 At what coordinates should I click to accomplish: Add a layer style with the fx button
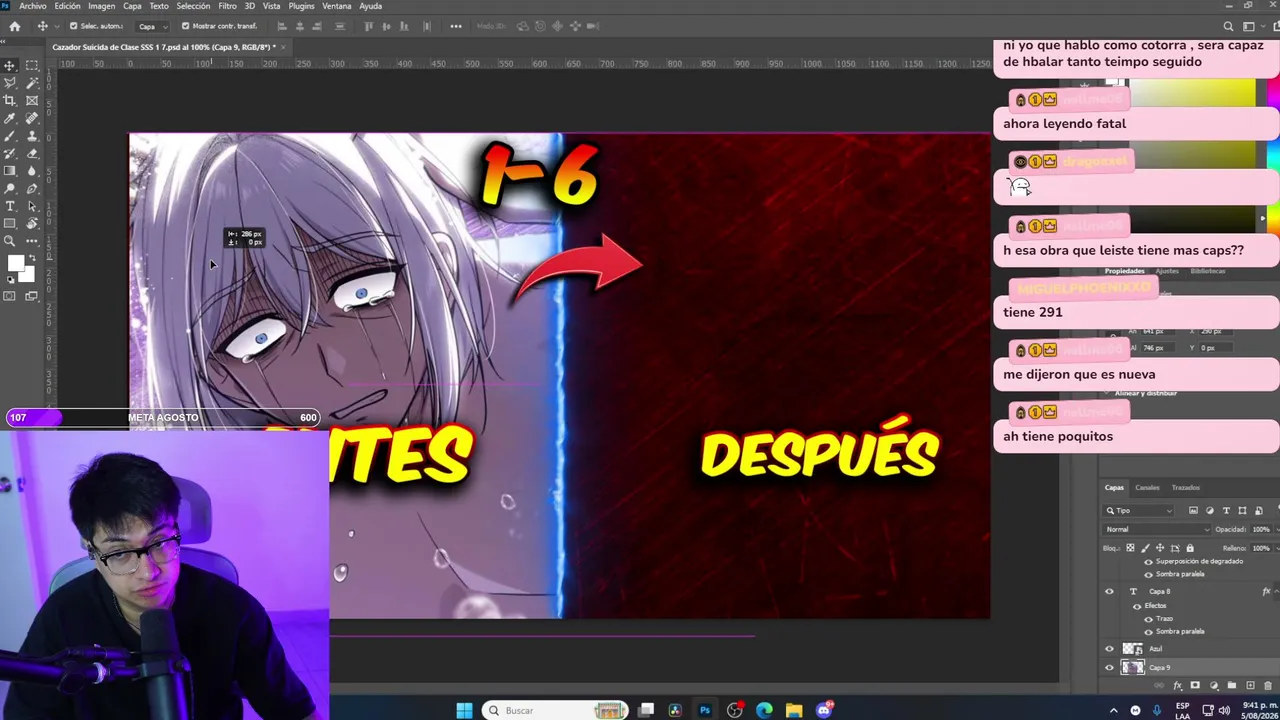tap(1178, 686)
